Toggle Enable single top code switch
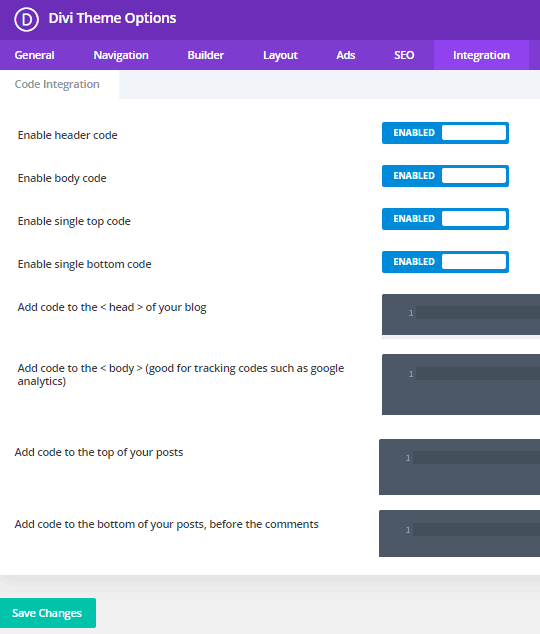This screenshot has width=540, height=634. (x=445, y=219)
